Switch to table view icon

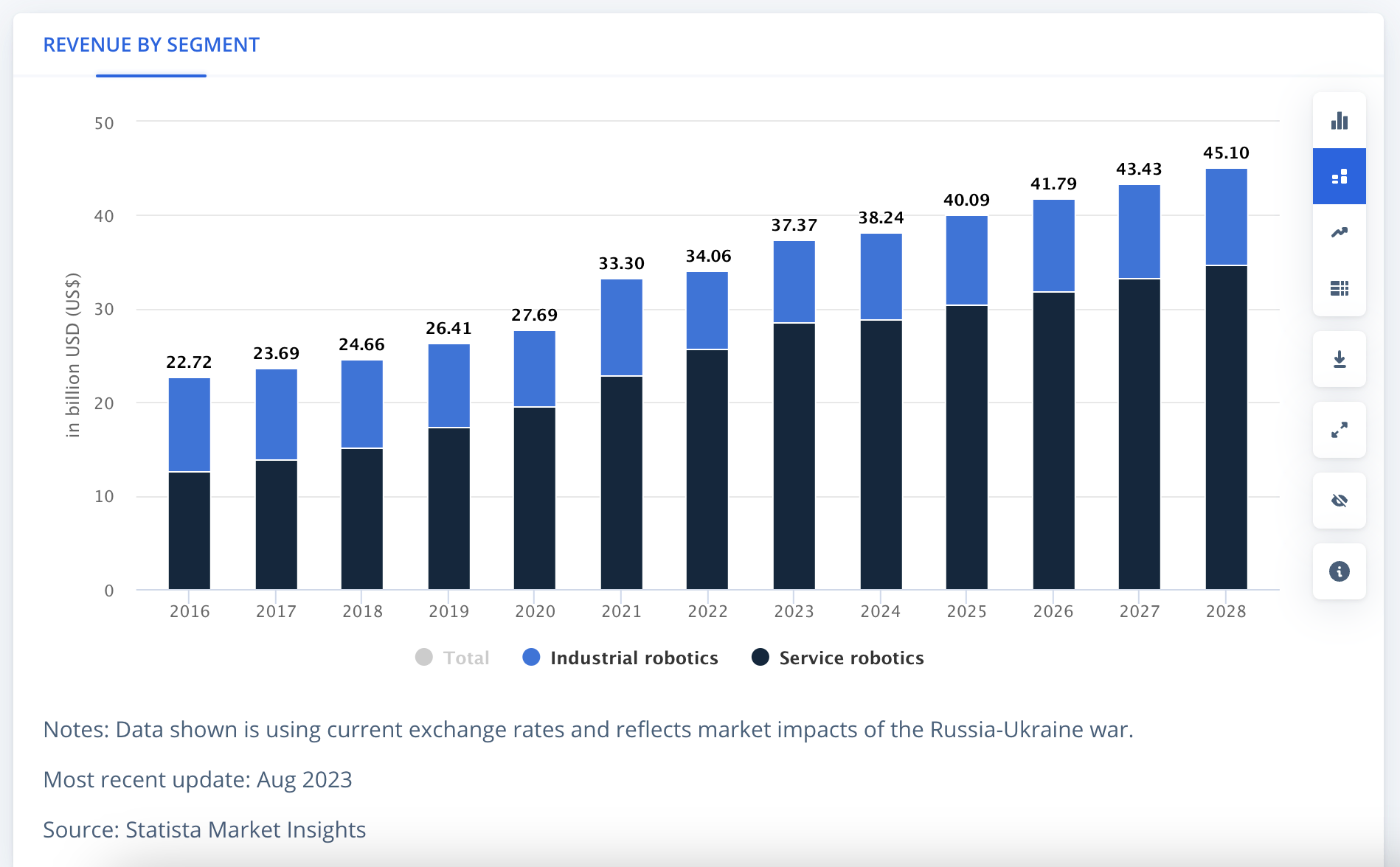tap(1340, 288)
